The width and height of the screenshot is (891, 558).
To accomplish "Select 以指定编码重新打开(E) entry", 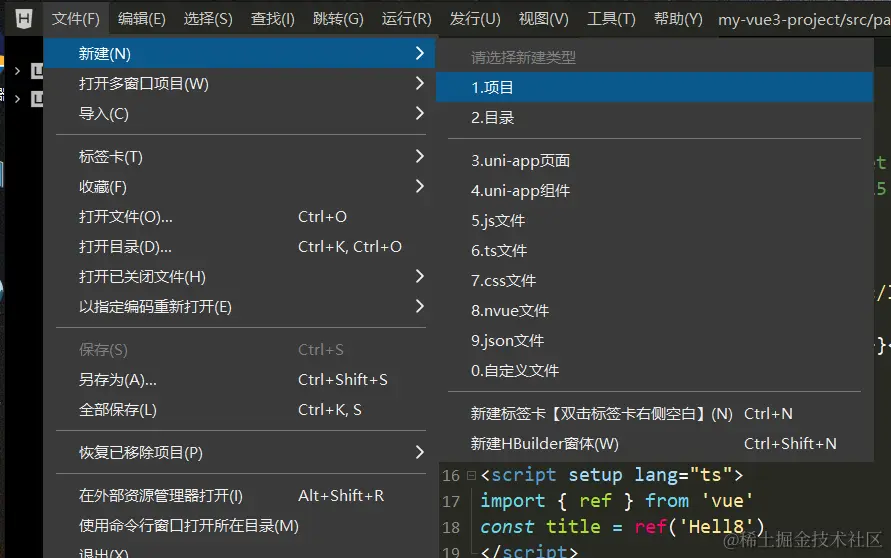I will [239, 307].
